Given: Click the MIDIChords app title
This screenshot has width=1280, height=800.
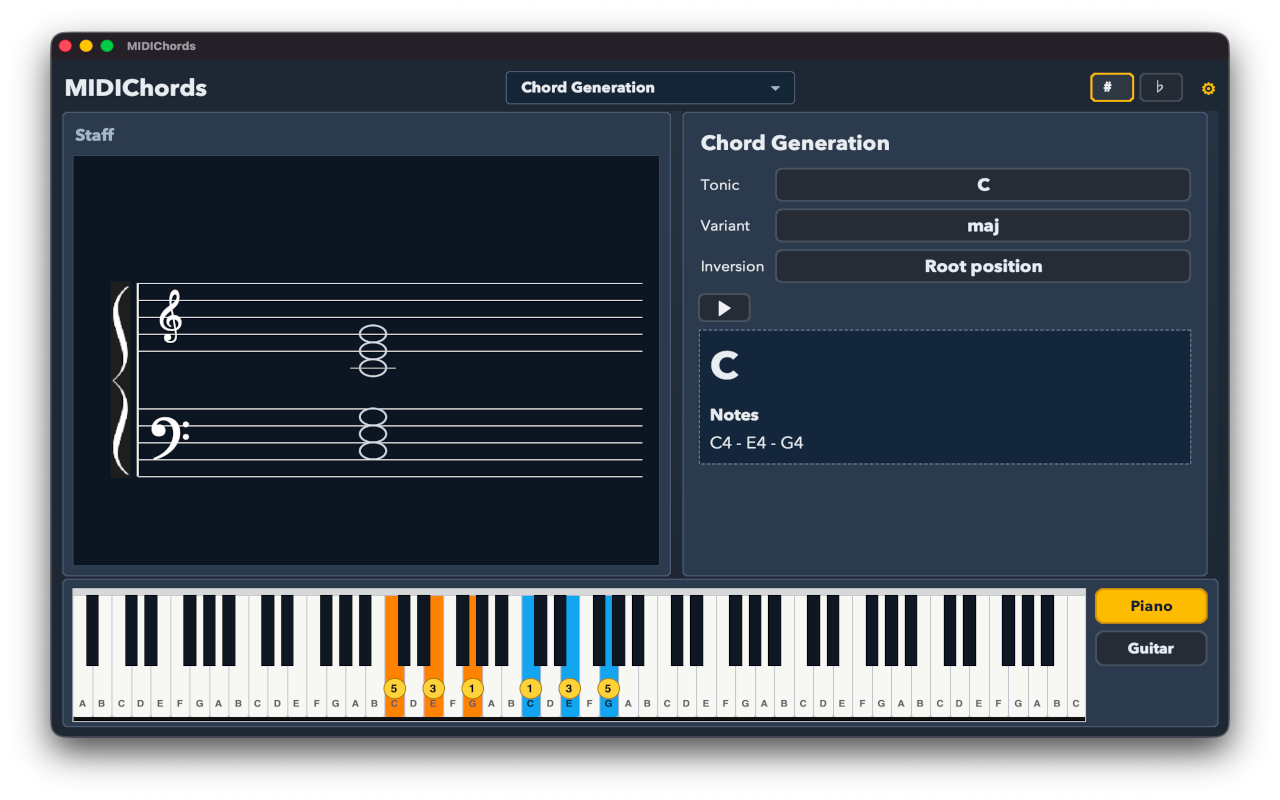Looking at the screenshot, I should click(135, 87).
